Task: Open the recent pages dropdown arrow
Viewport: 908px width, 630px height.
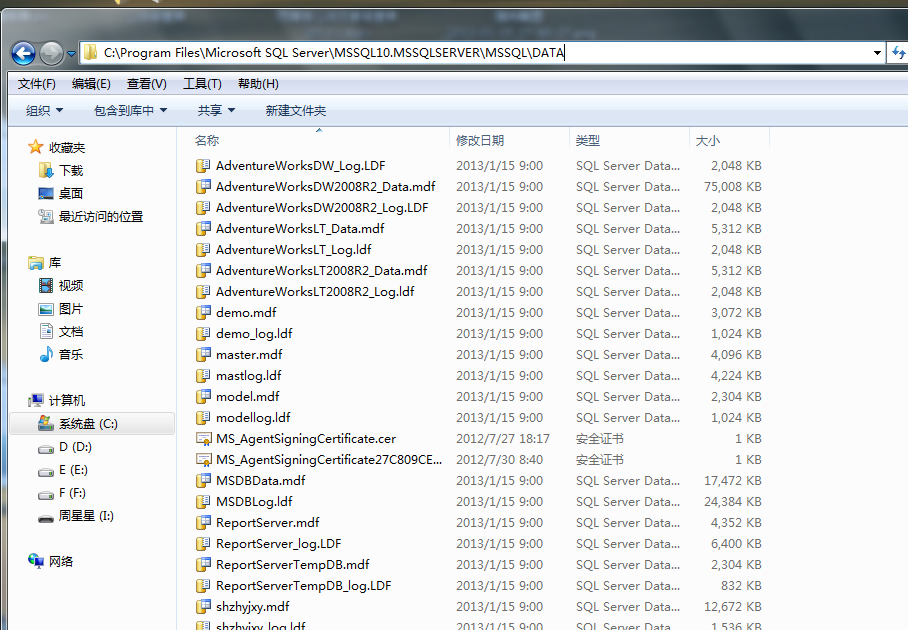Action: pyautogui.click(x=71, y=54)
